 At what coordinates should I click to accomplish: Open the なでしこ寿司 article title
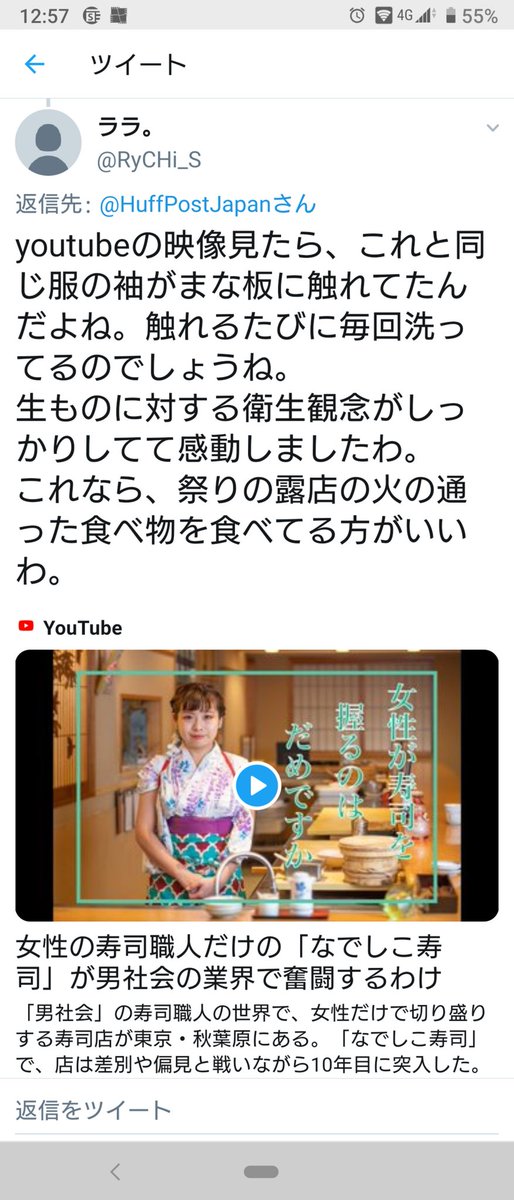coord(243,960)
